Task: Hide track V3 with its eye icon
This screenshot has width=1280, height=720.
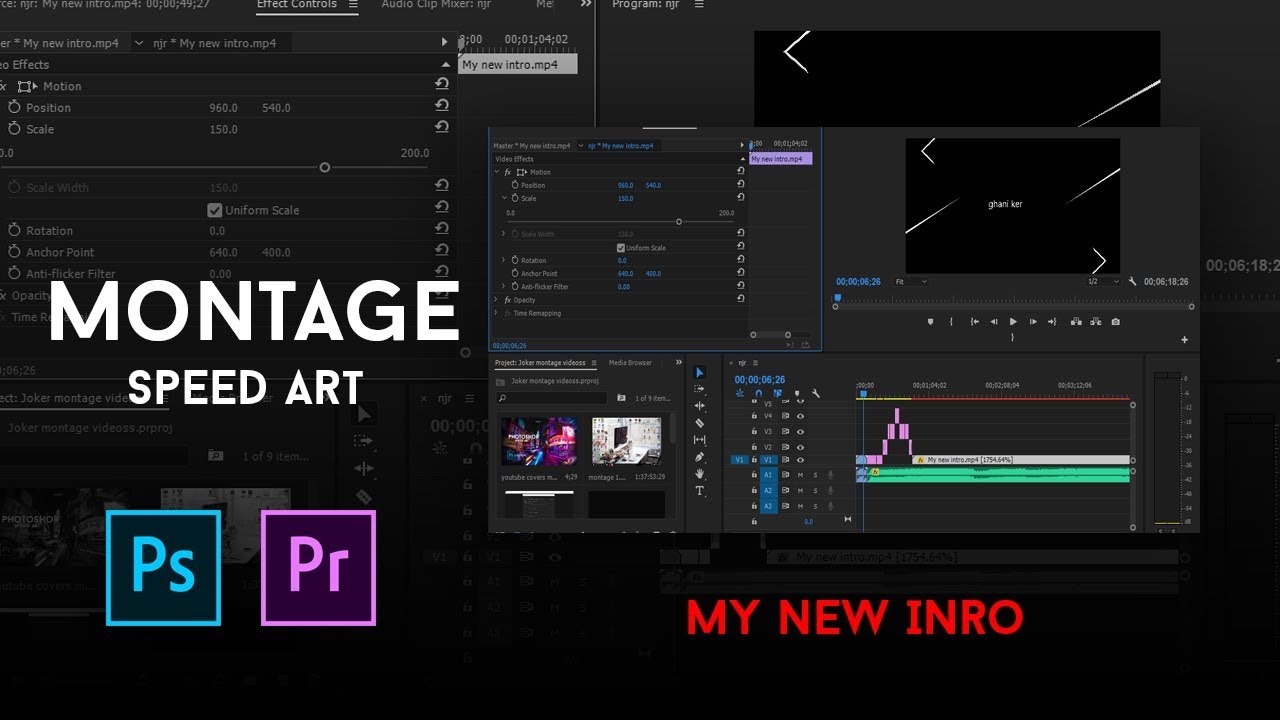Action: 800,431
